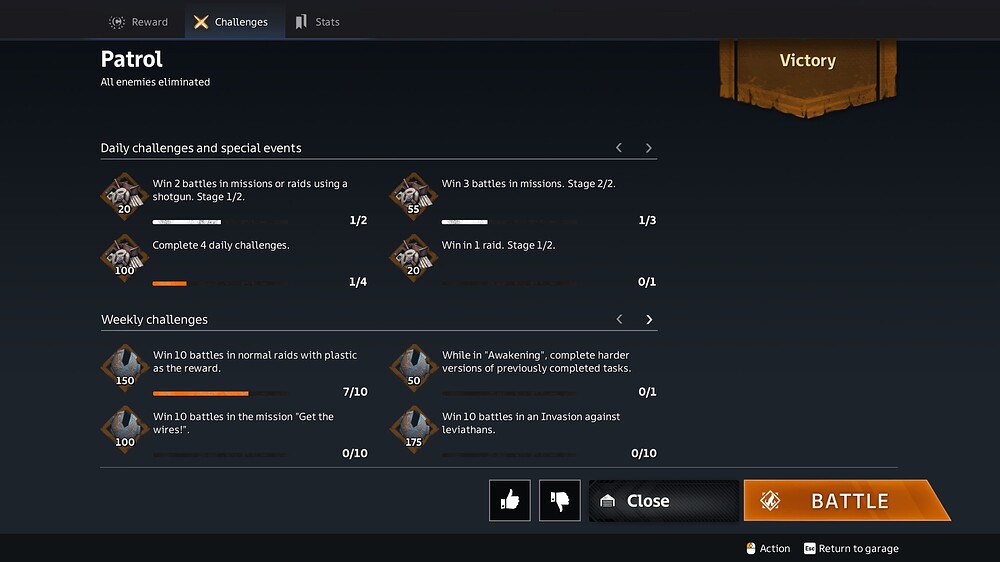Open the Stats tab

(x=317, y=22)
